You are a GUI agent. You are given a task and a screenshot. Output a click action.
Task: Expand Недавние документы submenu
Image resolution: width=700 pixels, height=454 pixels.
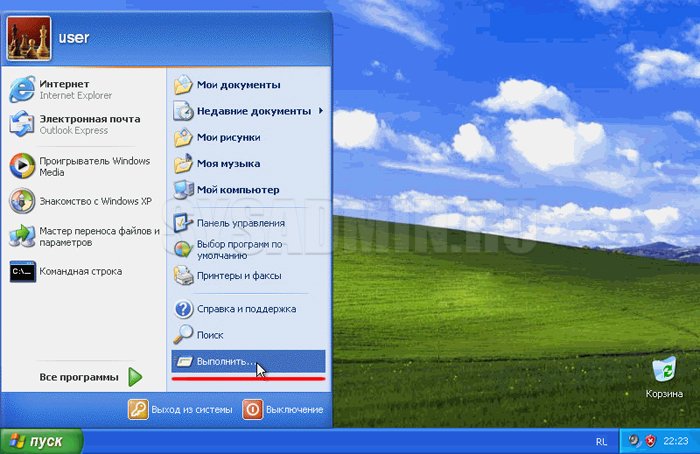pyautogui.click(x=253, y=111)
